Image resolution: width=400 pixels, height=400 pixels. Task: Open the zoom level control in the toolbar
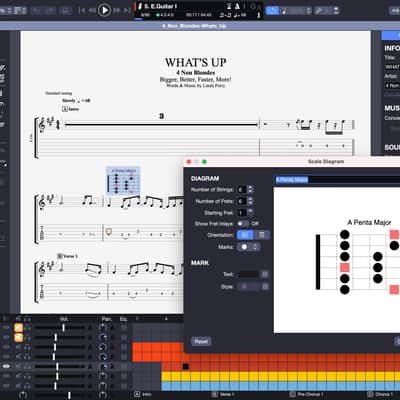pyautogui.click(x=326, y=11)
